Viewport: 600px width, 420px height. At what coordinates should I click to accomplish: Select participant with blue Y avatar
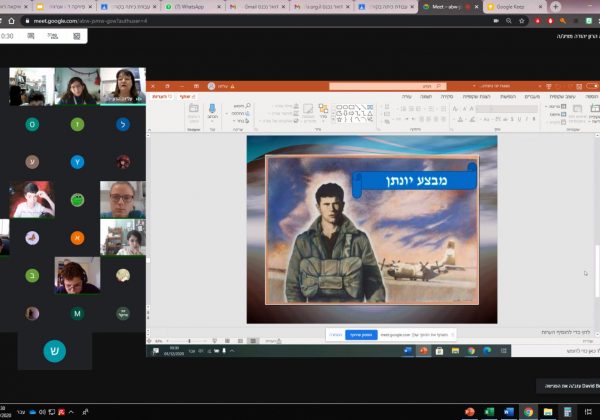click(77, 162)
